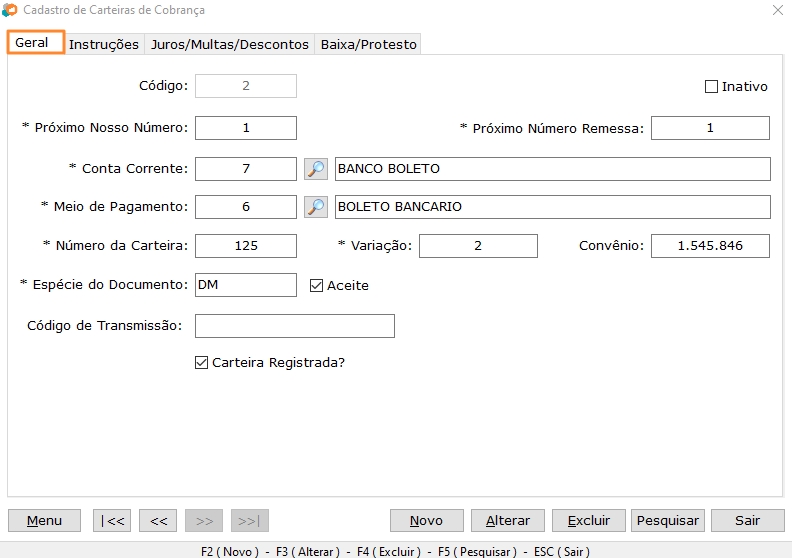
Task: Open Pesquisar to search records
Action: click(668, 521)
